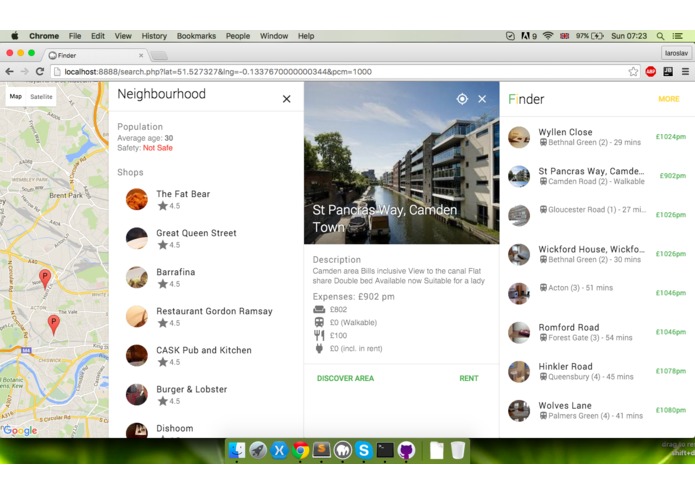The image size is (695, 494).
Task: Select the Finder browser tab
Action: [95, 55]
